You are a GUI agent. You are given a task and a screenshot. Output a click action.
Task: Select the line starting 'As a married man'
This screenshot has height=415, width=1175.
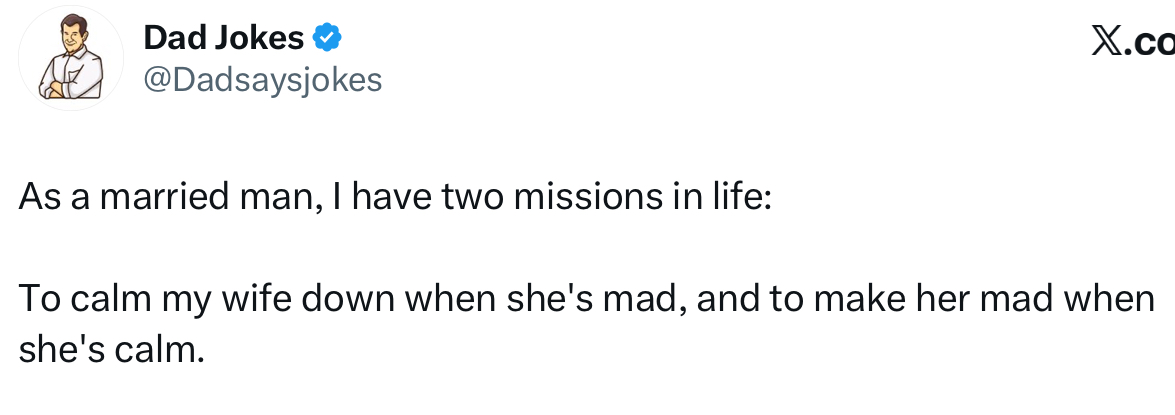coord(394,198)
